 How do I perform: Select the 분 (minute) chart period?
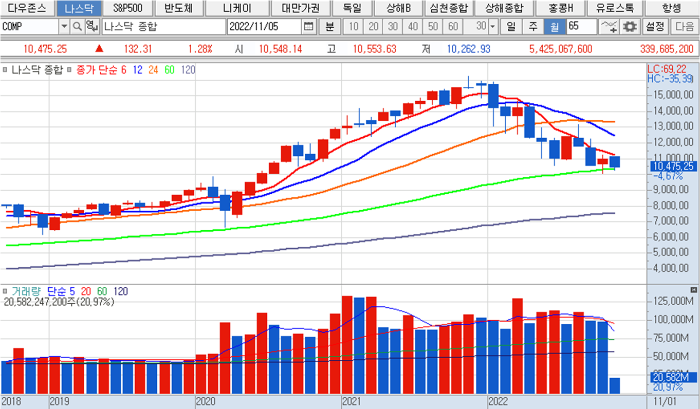click(329, 26)
